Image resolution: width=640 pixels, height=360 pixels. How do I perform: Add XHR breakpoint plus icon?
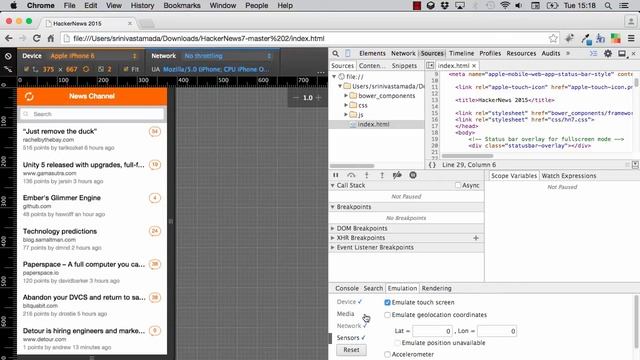pos(476,238)
